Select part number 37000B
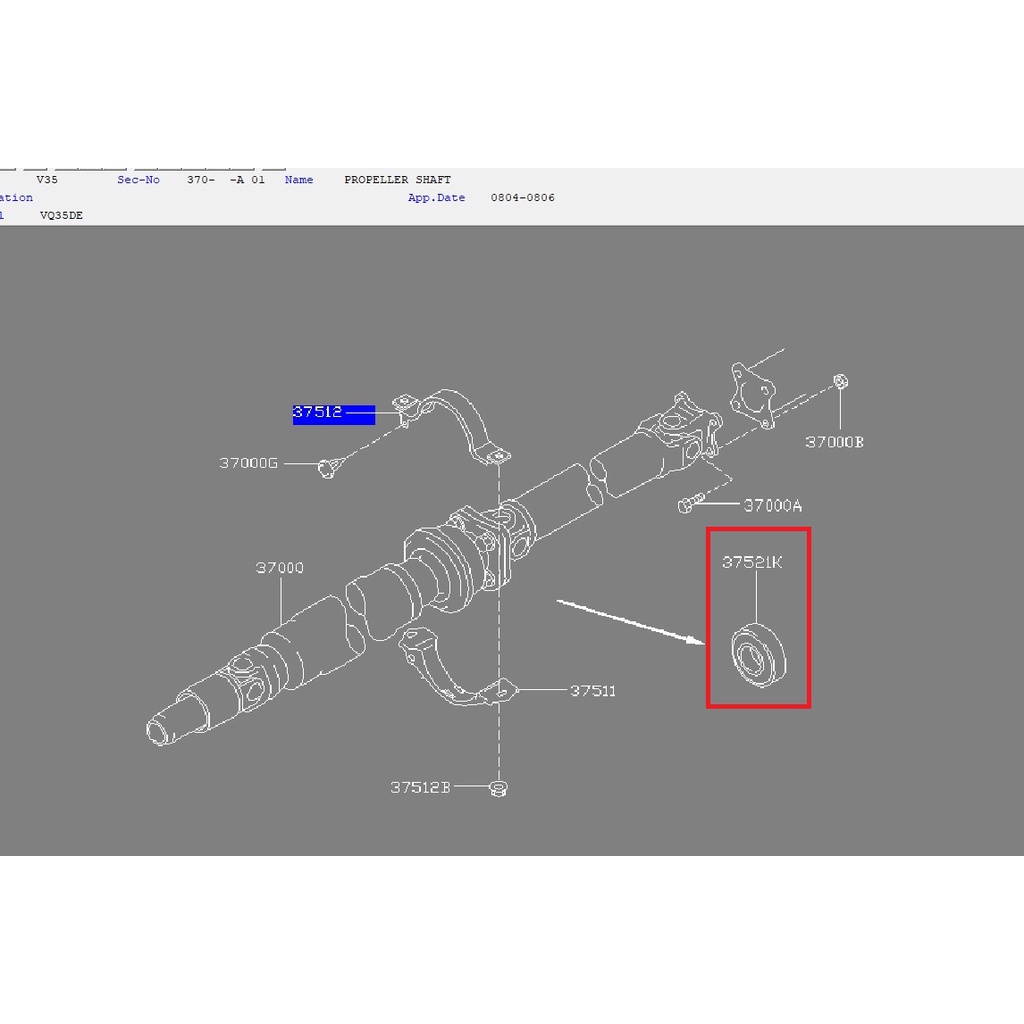 point(834,442)
